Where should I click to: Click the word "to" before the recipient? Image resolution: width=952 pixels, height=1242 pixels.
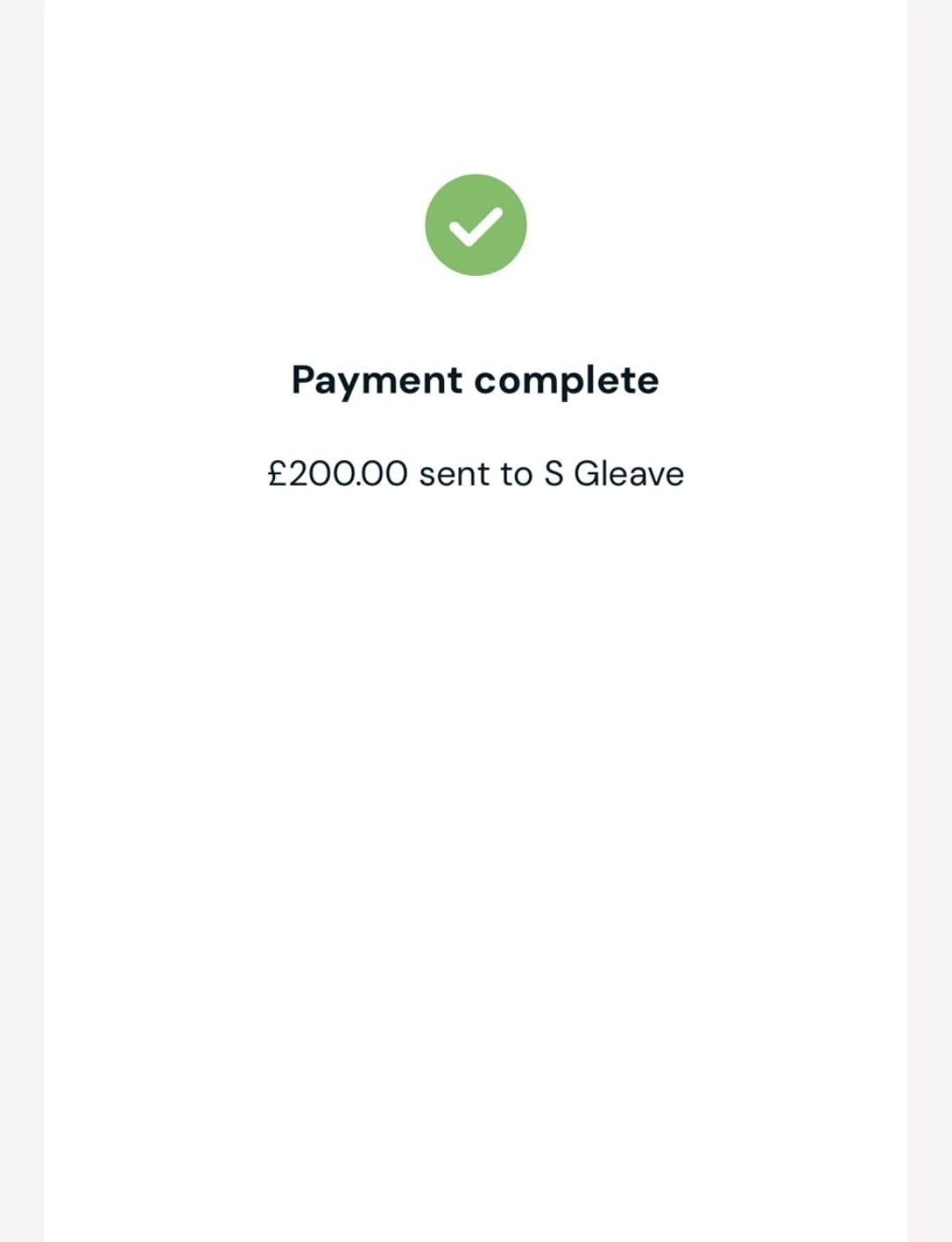point(517,474)
